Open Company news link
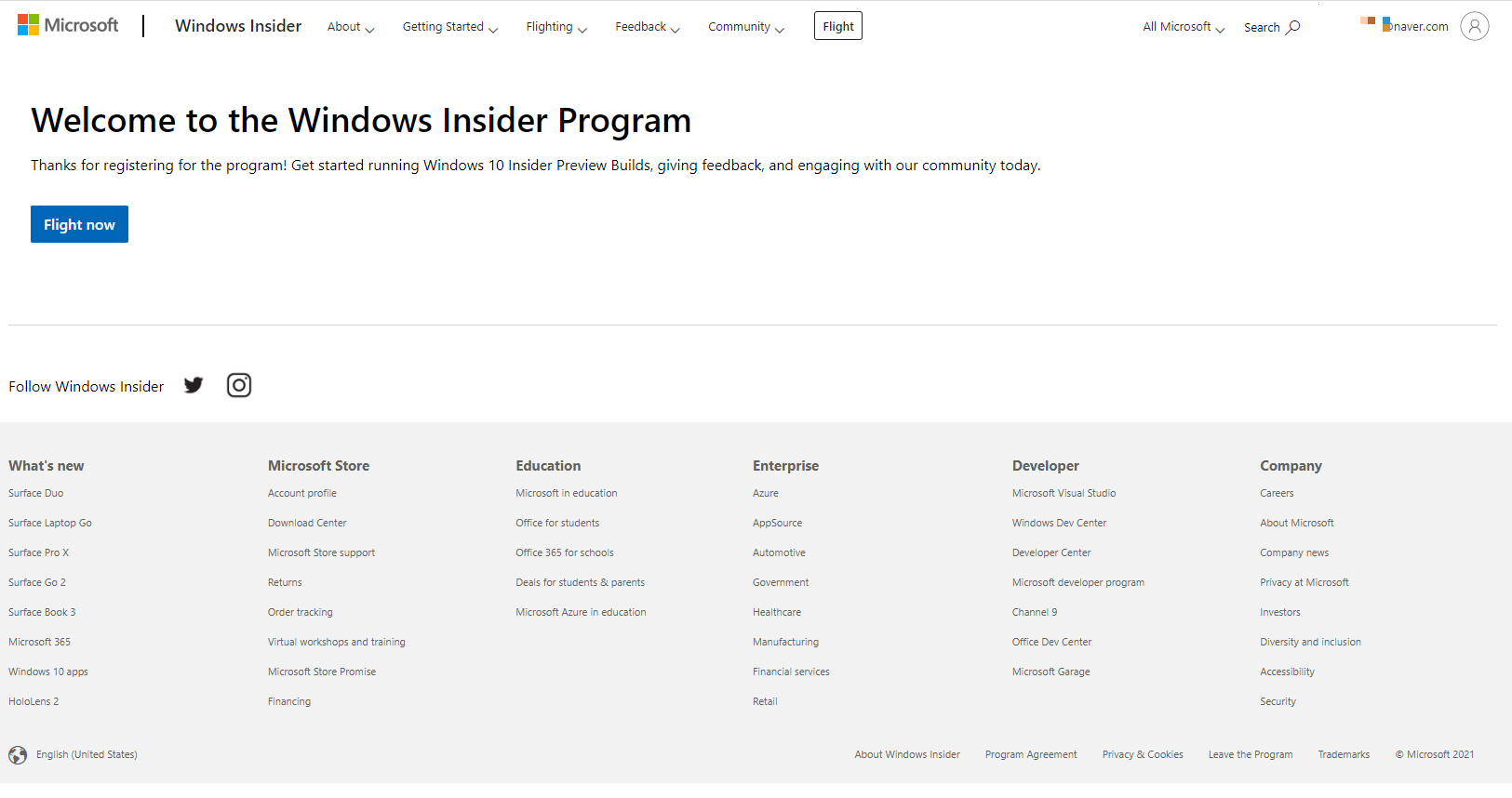The image size is (1512, 798). [1294, 552]
